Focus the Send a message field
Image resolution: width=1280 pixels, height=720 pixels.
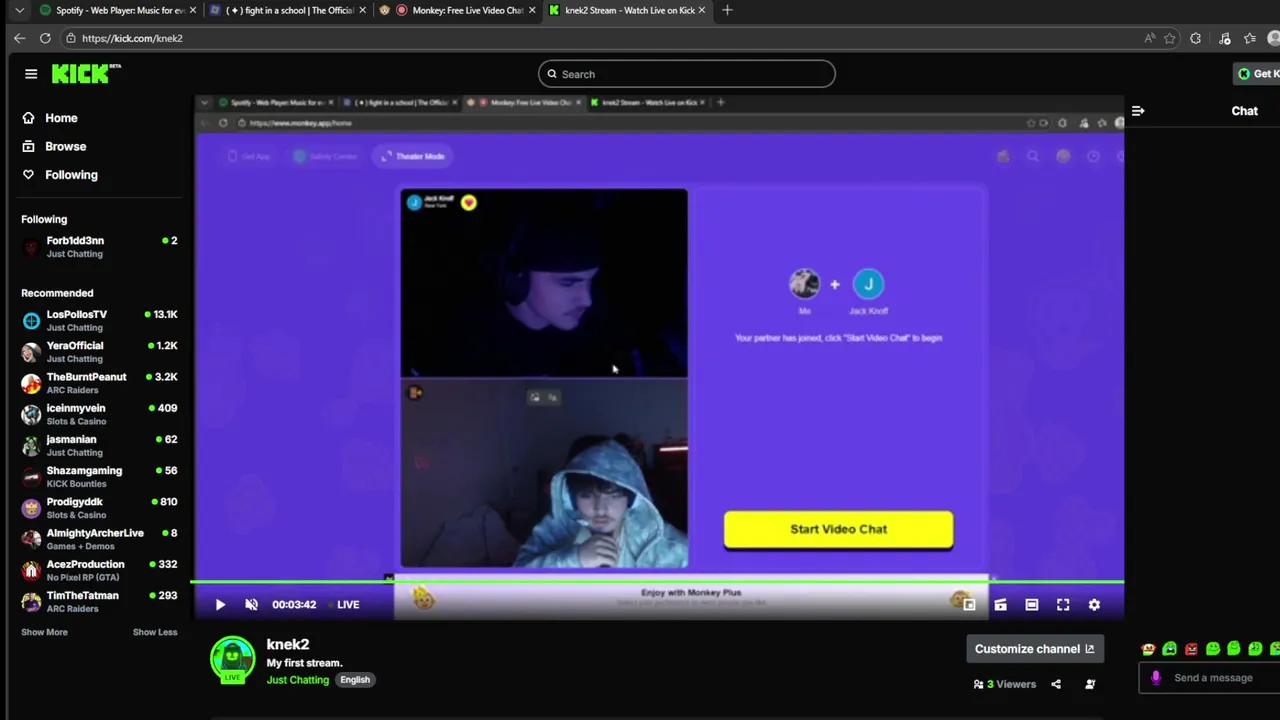coord(1212,678)
